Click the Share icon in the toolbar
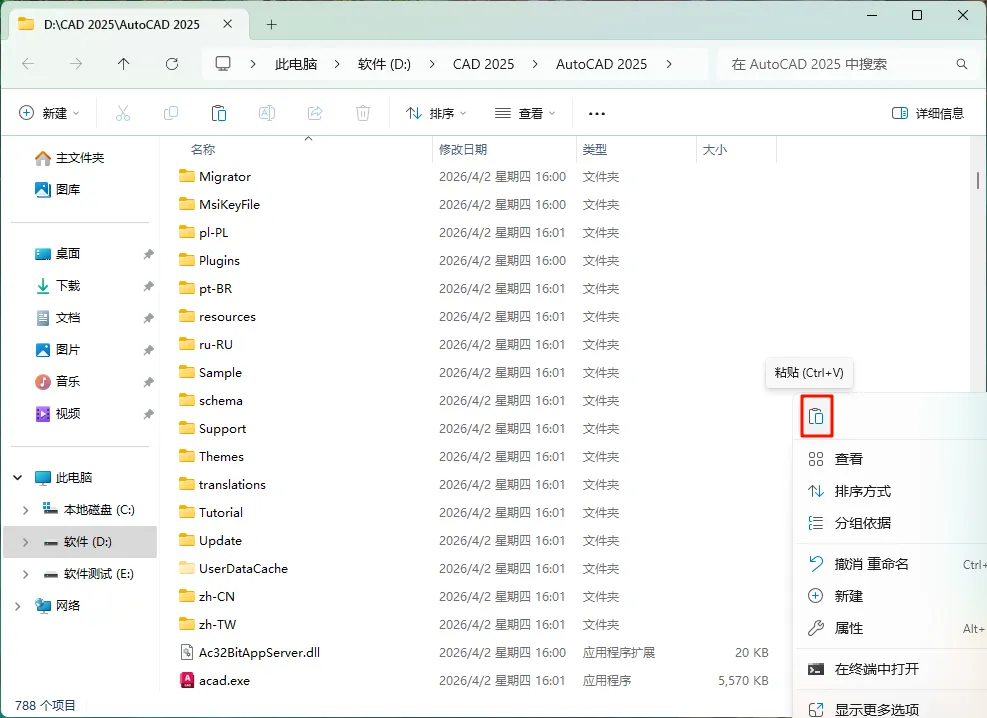987x718 pixels. [x=315, y=113]
